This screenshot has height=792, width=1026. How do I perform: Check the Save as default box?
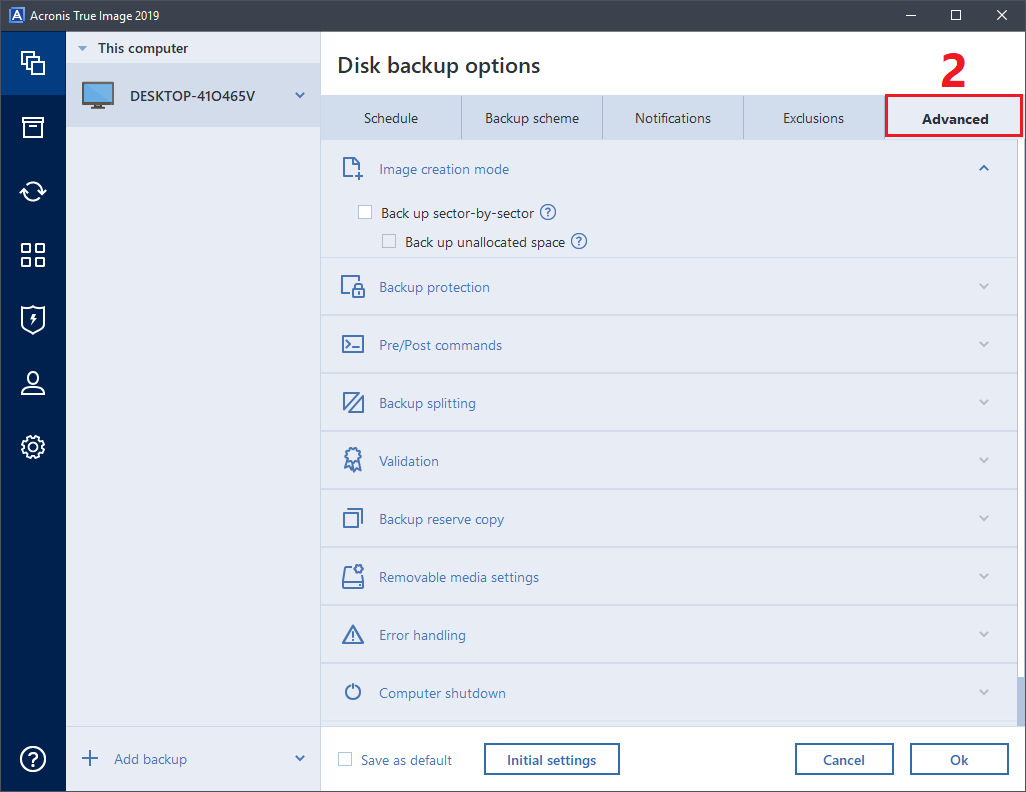click(x=345, y=759)
